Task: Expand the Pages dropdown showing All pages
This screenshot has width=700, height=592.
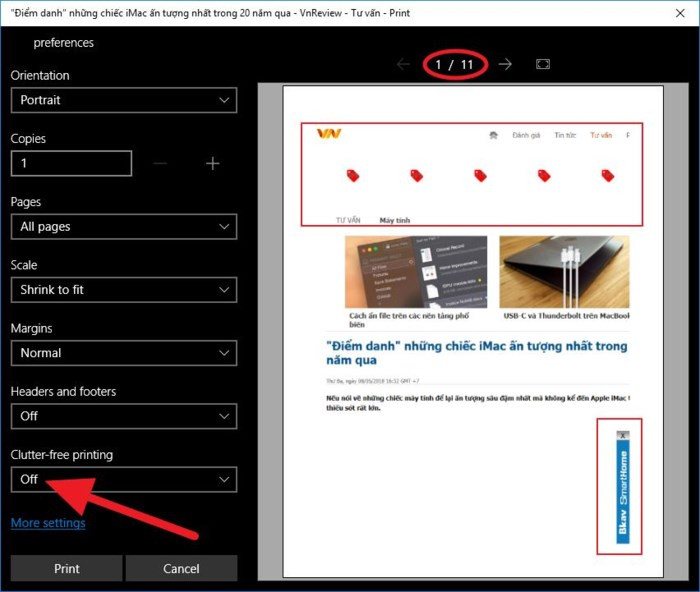Action: [x=123, y=227]
